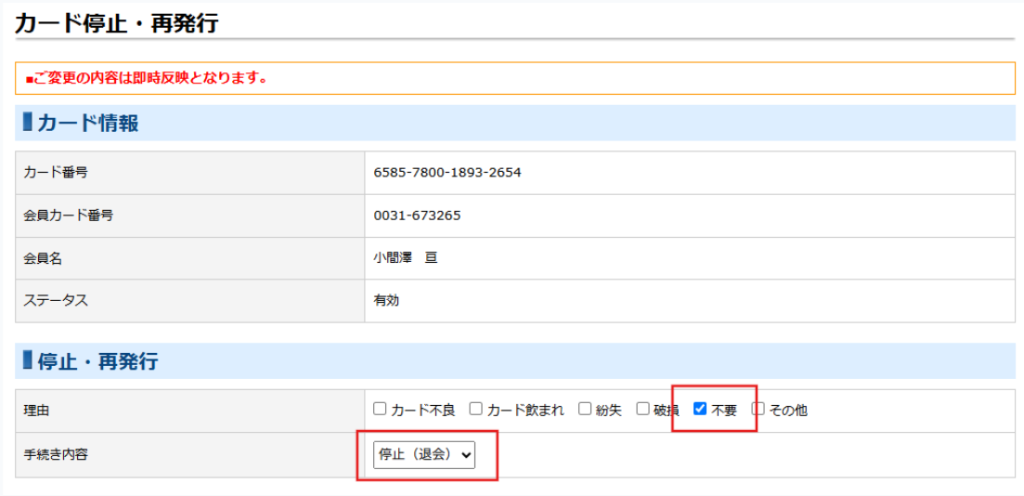Viewport: 1024px width, 496px height.
Task: Click the 会員名 row label
Action: pos(43,258)
